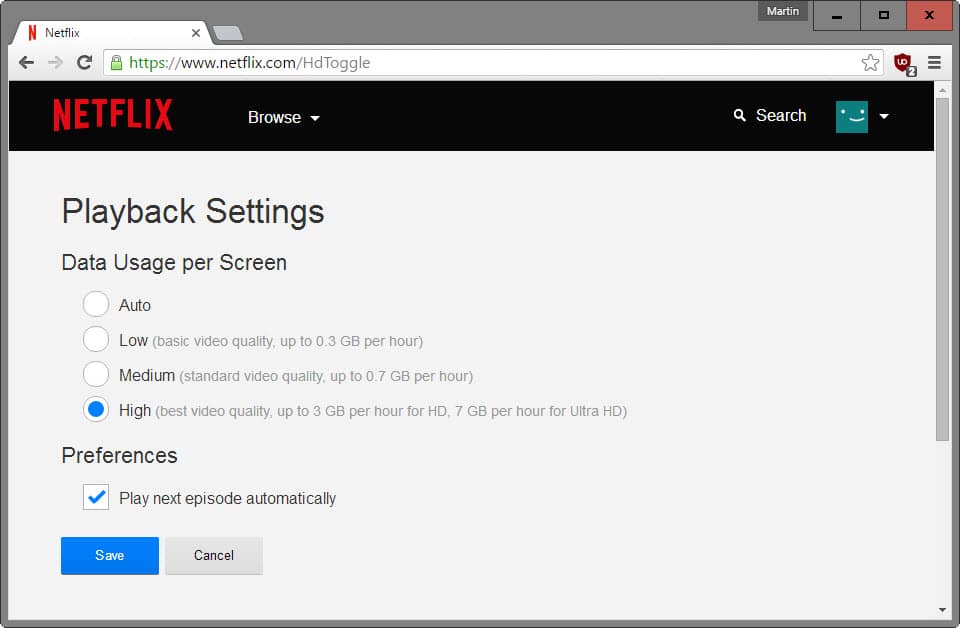Expand the profile account menu
960x628 pixels.
[884, 116]
